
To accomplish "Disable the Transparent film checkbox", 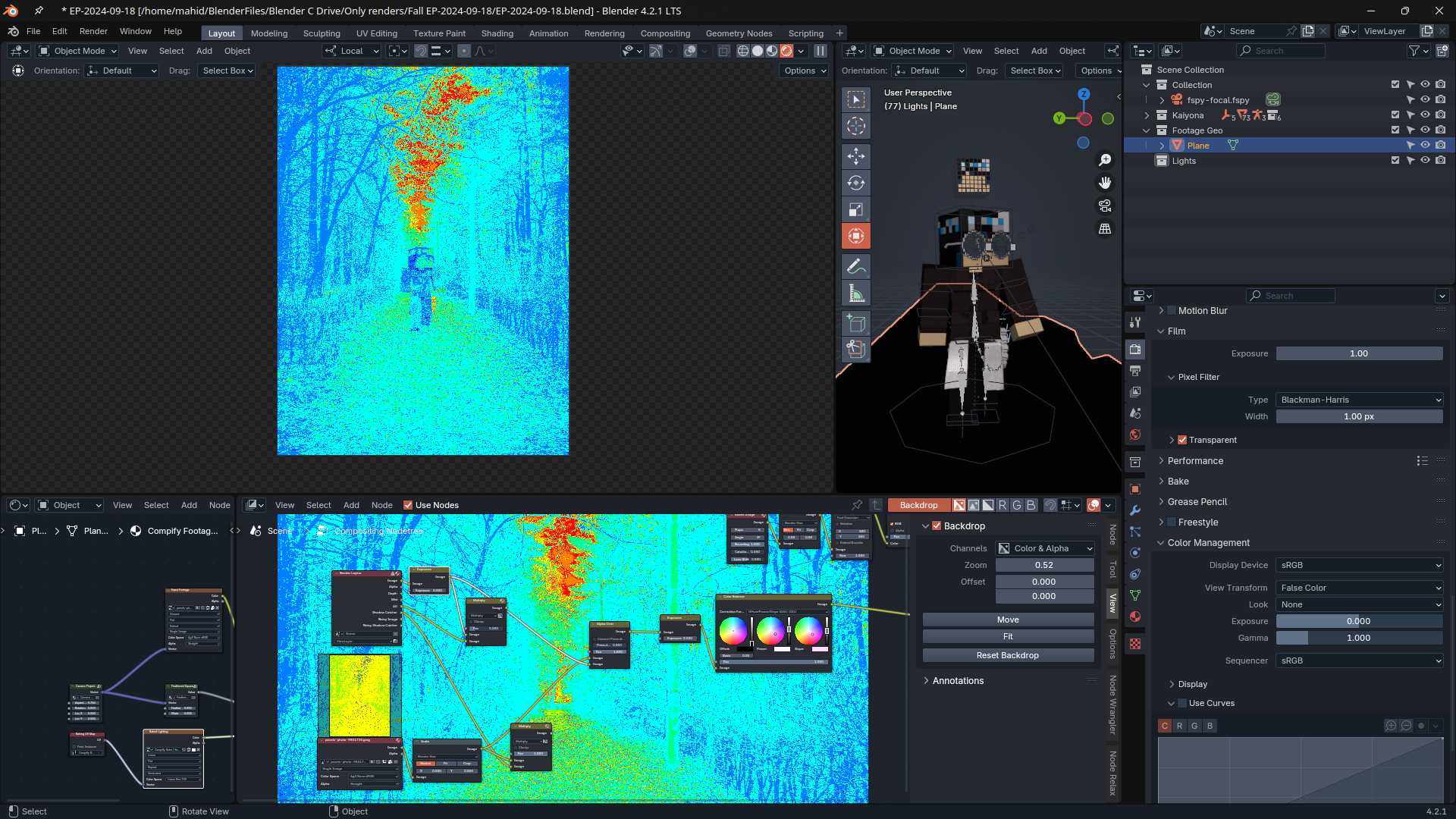I will (x=1181, y=440).
